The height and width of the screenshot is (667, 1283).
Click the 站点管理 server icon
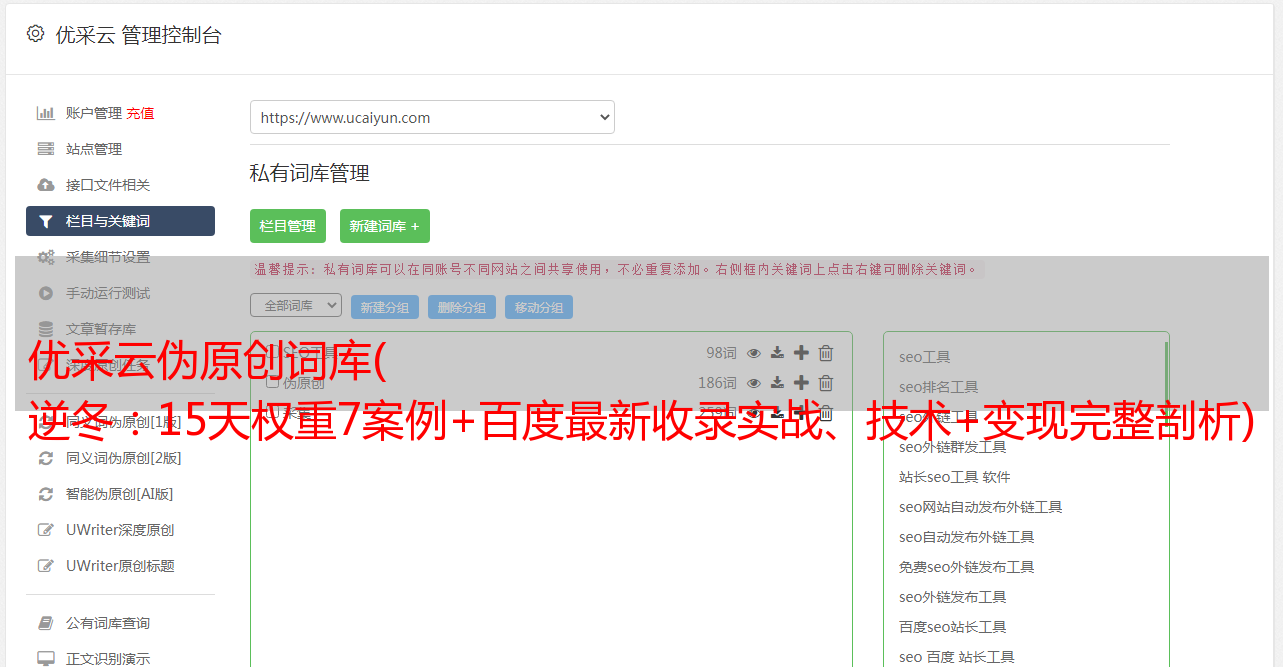(x=46, y=149)
